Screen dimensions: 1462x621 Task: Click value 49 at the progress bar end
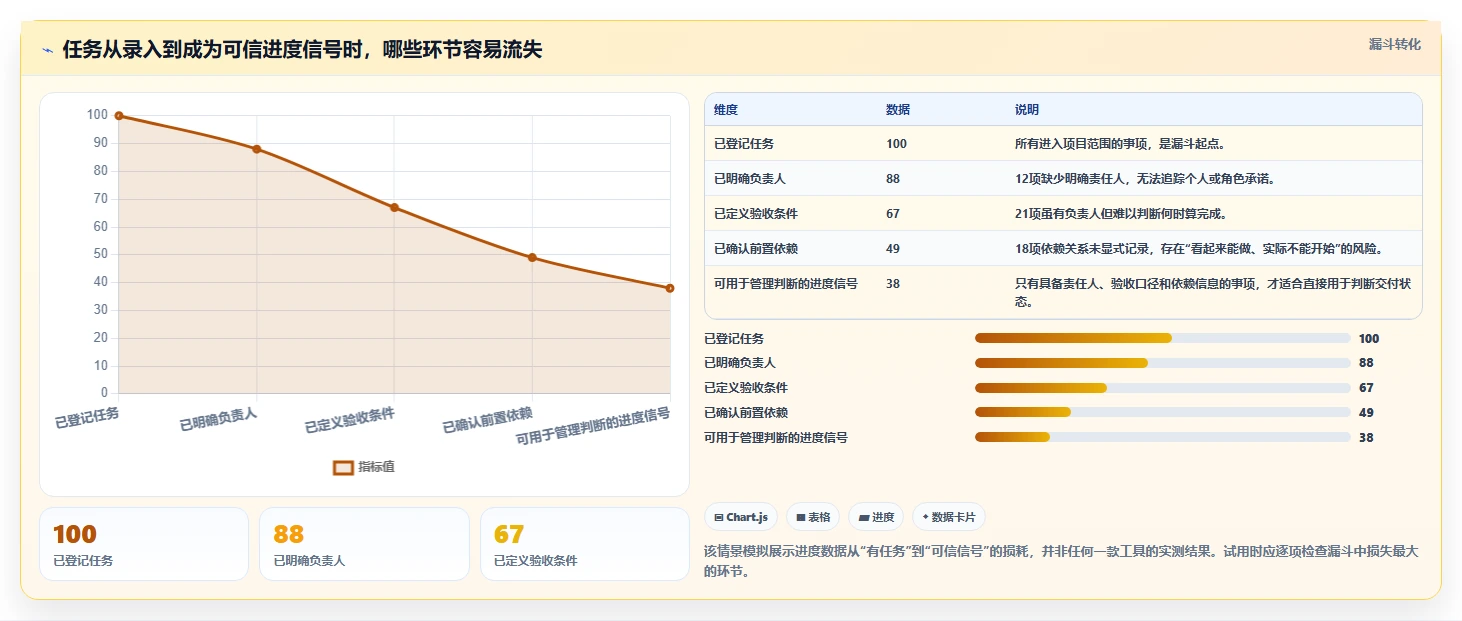point(1366,412)
